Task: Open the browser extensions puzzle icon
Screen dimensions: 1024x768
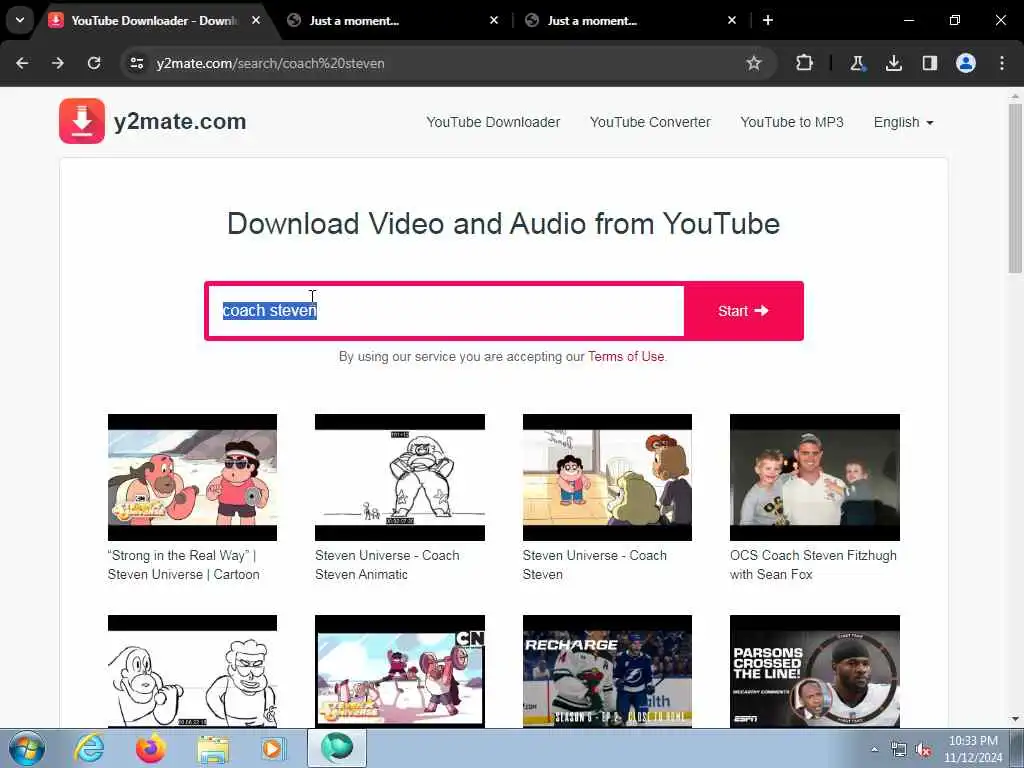Action: click(x=805, y=63)
